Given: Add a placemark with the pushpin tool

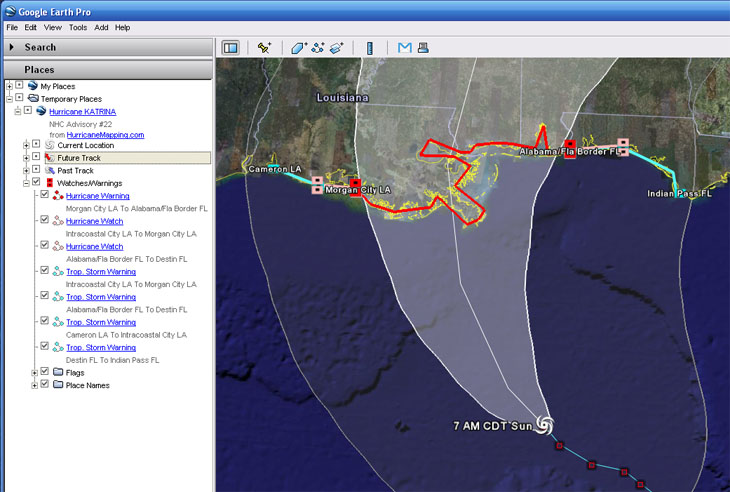Looking at the screenshot, I should [264, 47].
